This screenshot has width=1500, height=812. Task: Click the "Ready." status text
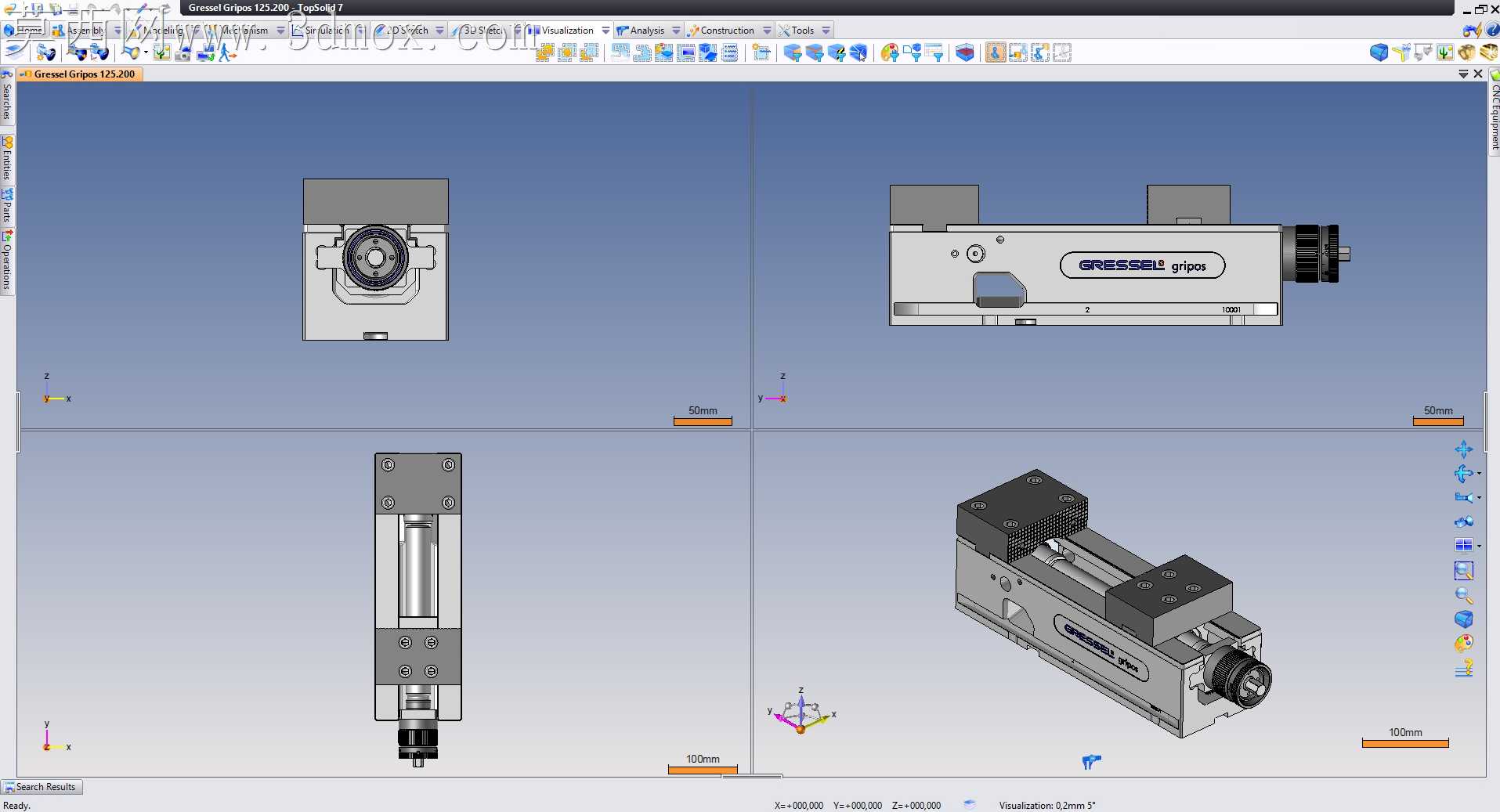pos(16,805)
